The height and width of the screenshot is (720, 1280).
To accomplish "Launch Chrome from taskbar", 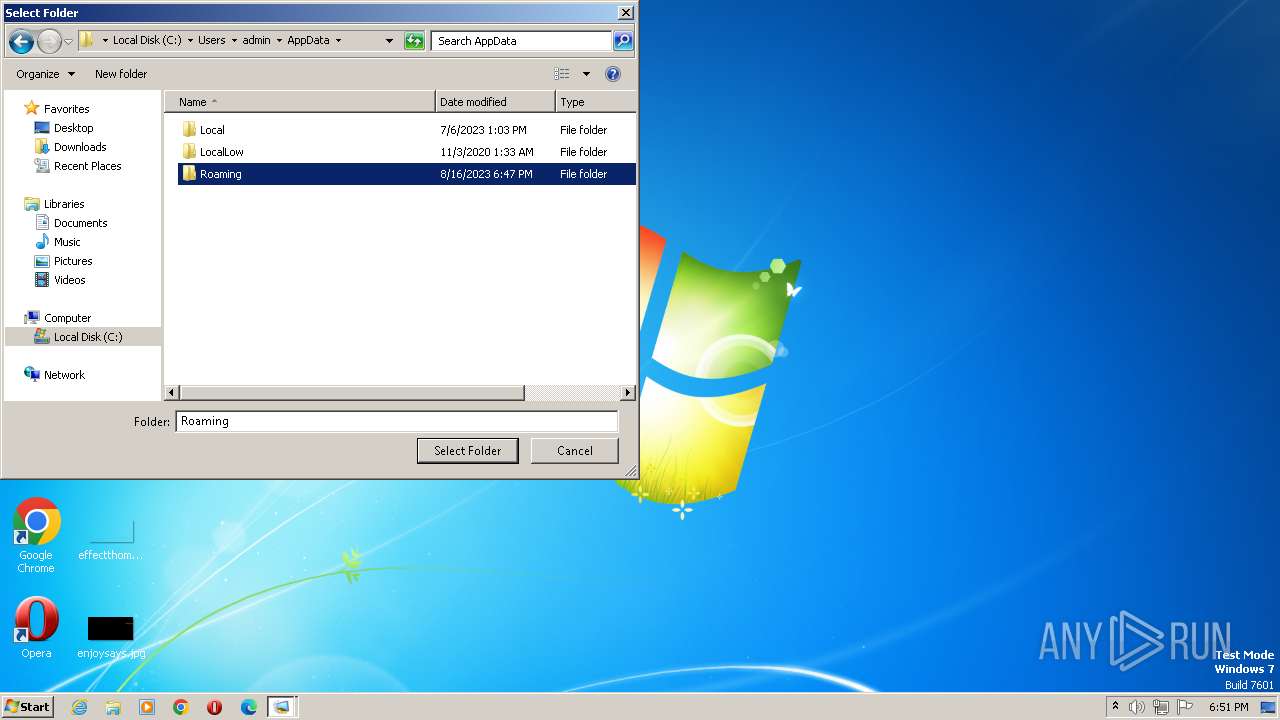I will (x=181, y=707).
